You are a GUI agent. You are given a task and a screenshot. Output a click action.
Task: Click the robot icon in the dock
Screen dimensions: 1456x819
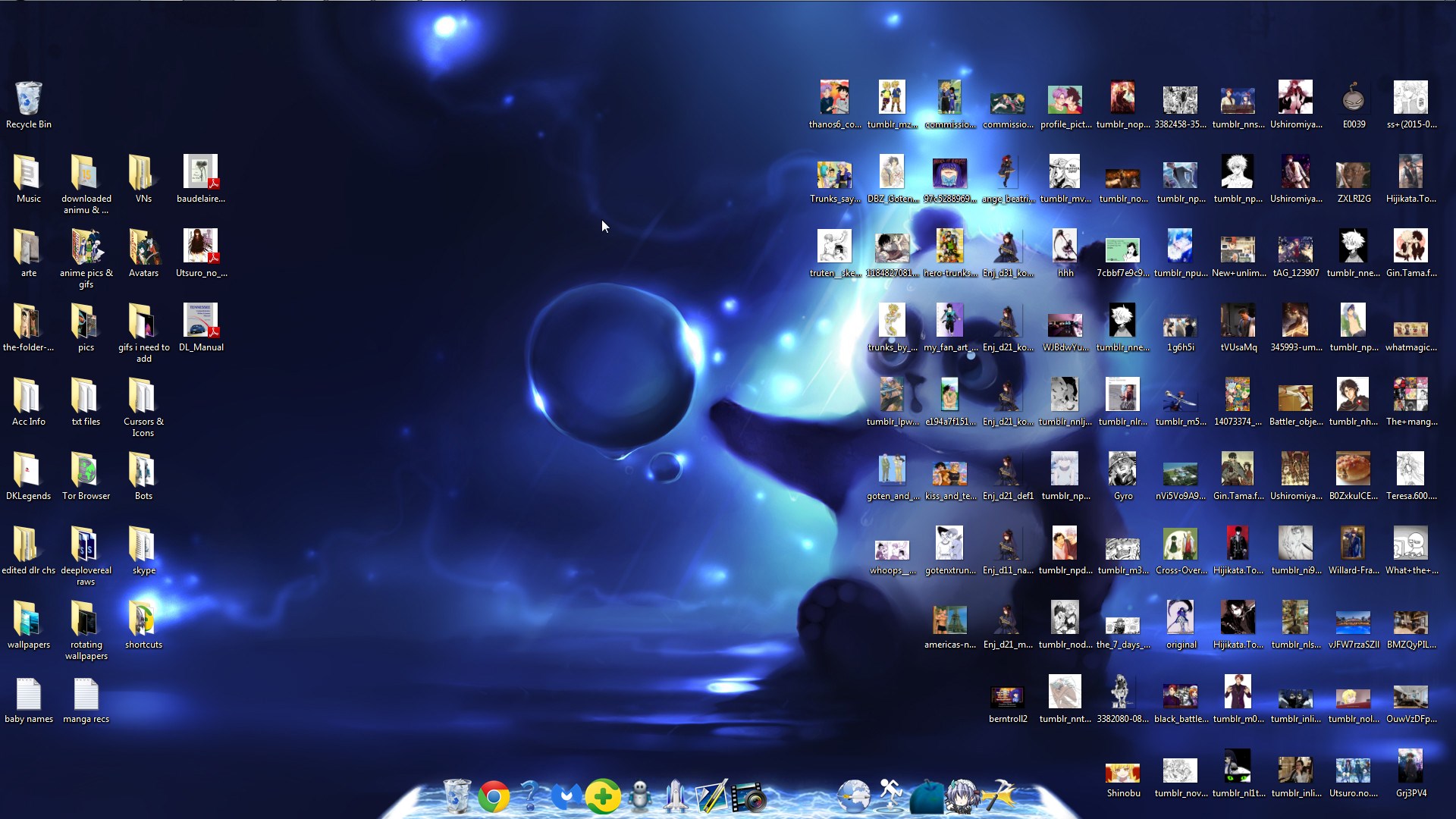coord(640,796)
